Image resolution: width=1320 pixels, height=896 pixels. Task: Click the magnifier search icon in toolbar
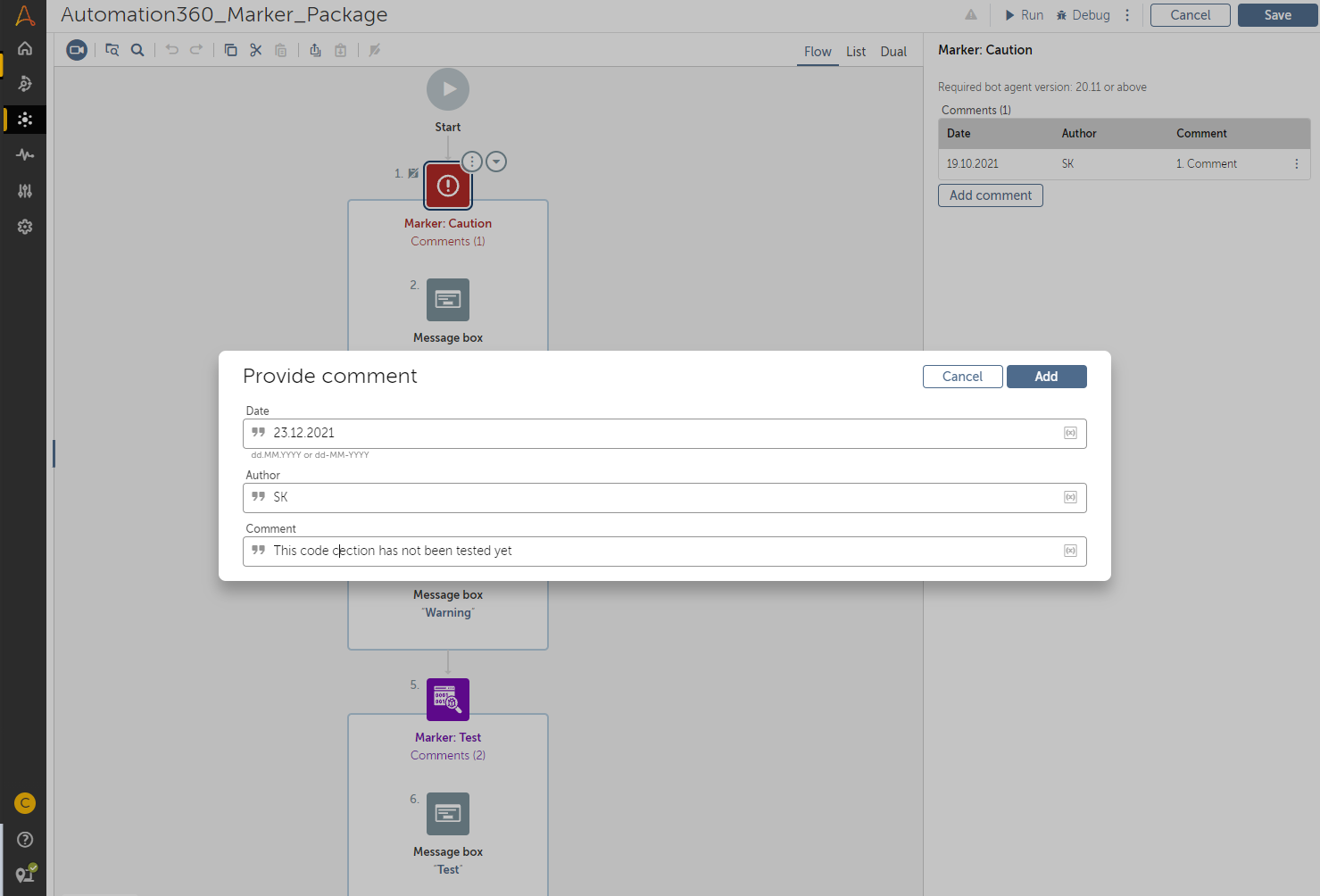[x=137, y=50]
